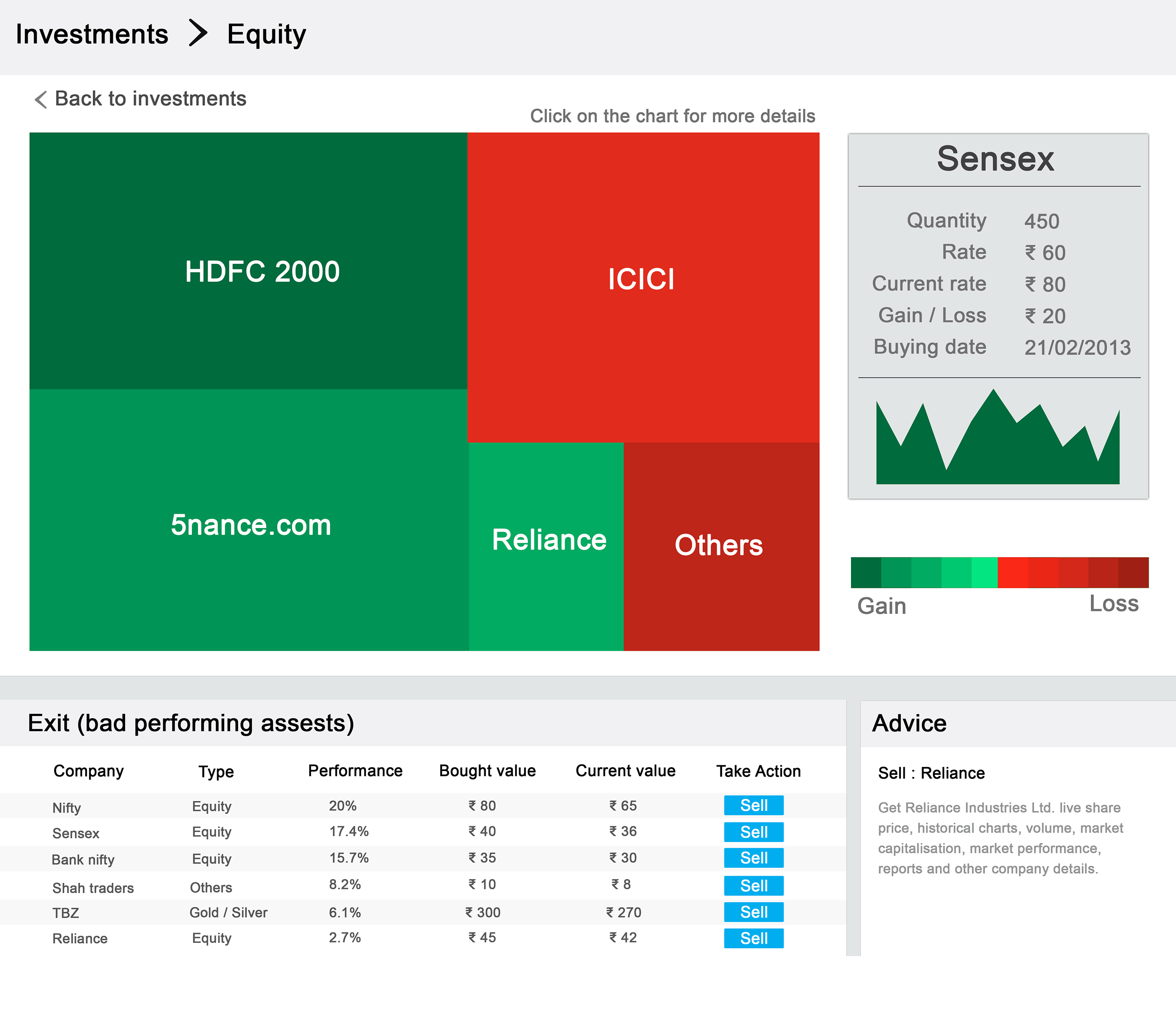Click the Loss legend label
The image size is (1176, 1032).
[x=1114, y=603]
